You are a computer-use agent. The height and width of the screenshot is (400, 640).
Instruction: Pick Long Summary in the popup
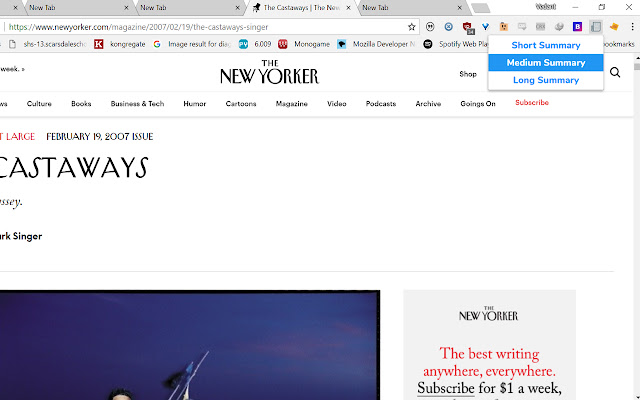pos(546,80)
